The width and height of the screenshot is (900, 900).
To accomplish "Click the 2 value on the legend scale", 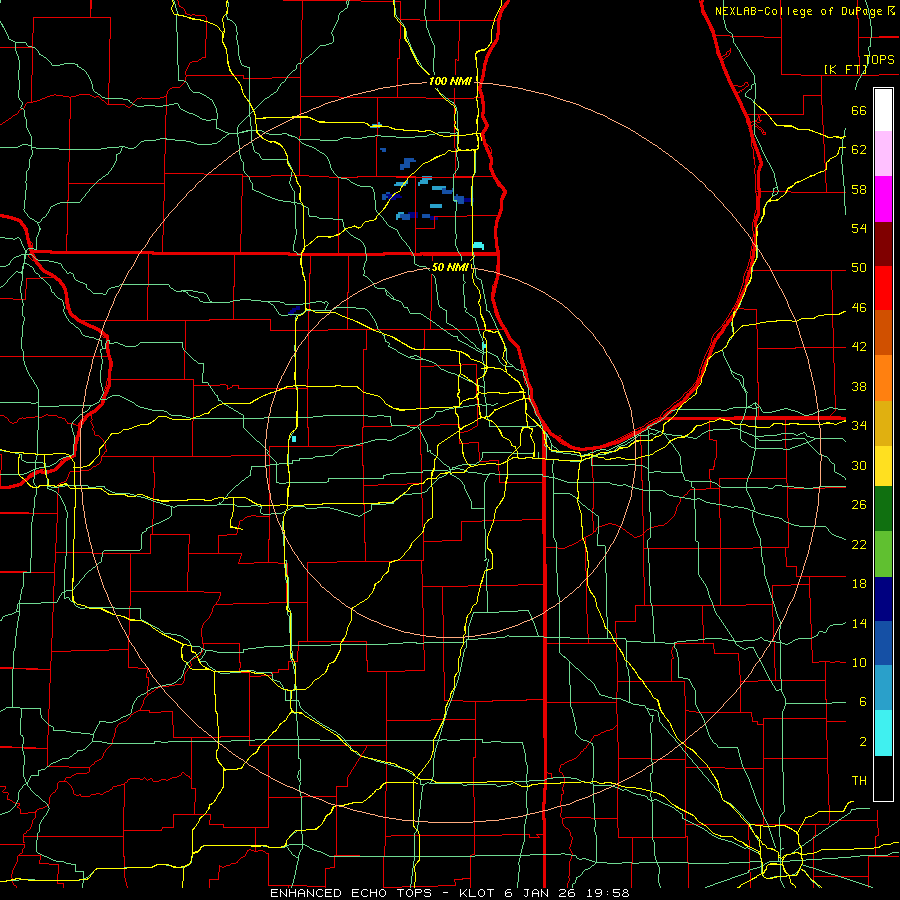I will pyautogui.click(x=862, y=742).
